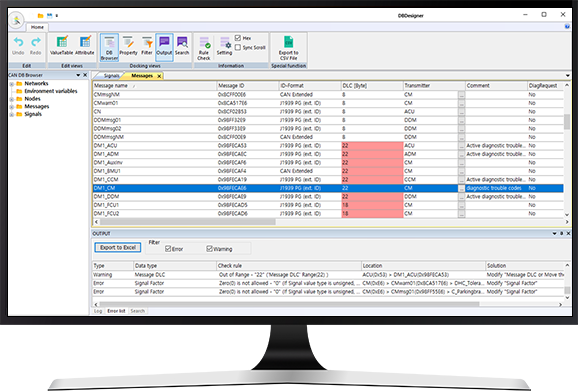Open CAN DB Browser panel dropdown arrow
This screenshot has width=578, height=391.
78,75
